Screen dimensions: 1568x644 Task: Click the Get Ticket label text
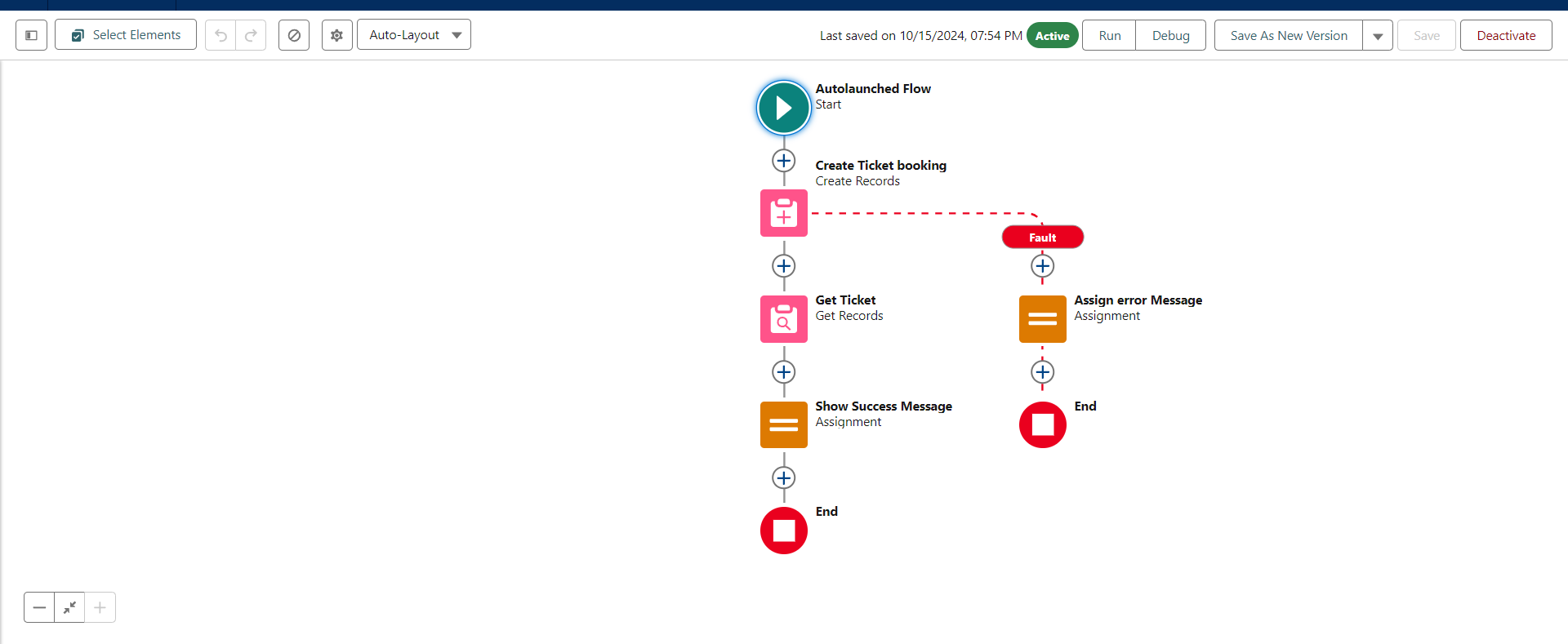coord(845,300)
